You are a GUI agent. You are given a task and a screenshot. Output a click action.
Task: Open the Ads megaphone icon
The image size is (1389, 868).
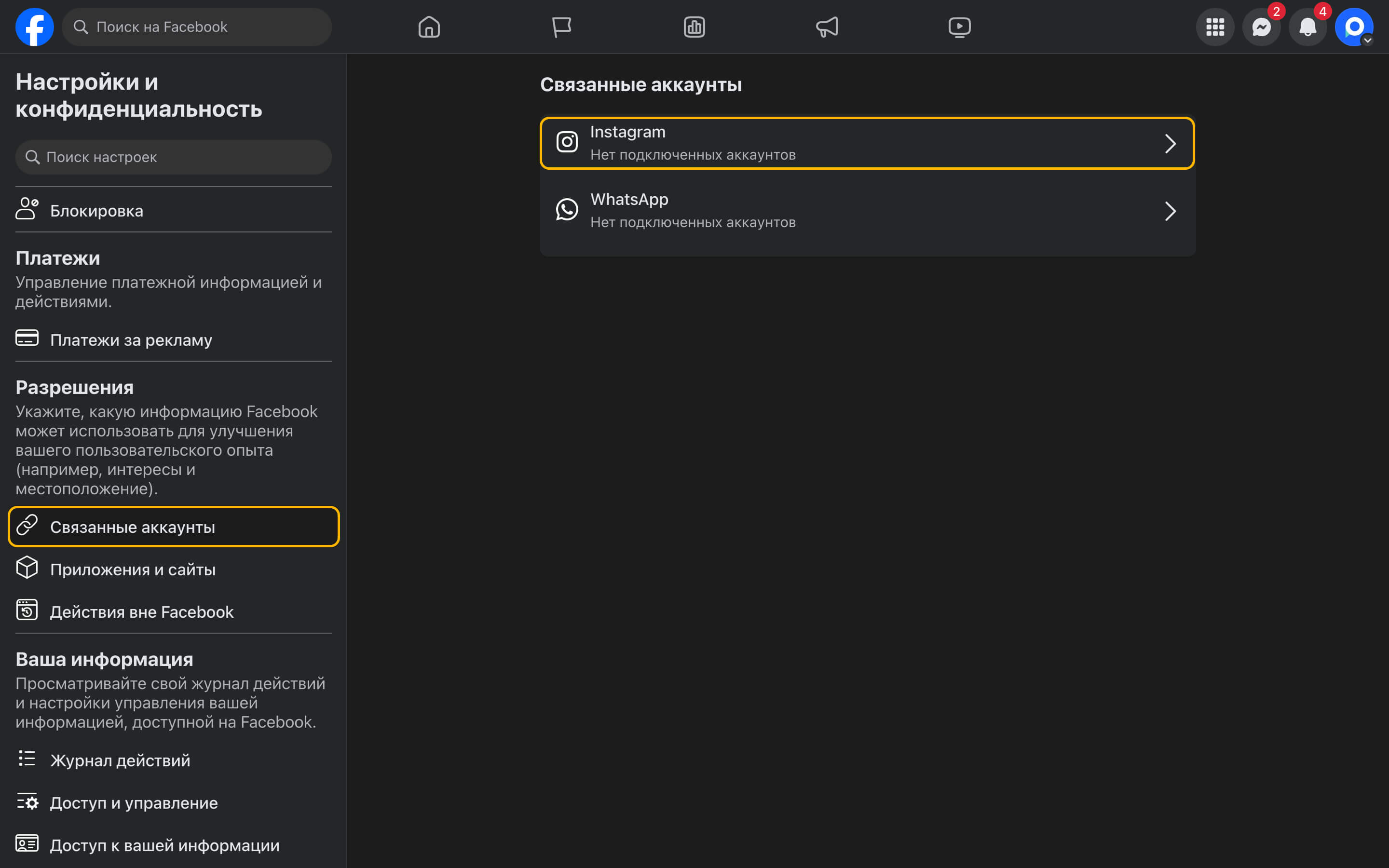[827, 27]
